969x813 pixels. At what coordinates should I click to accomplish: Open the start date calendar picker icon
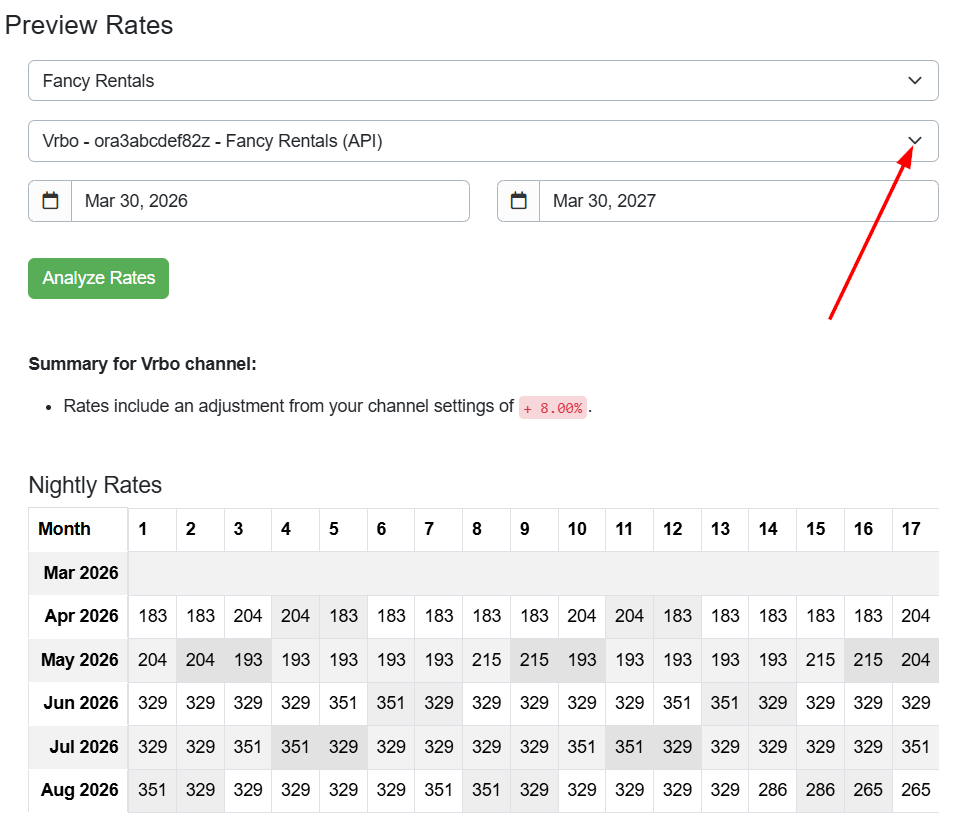pos(49,201)
